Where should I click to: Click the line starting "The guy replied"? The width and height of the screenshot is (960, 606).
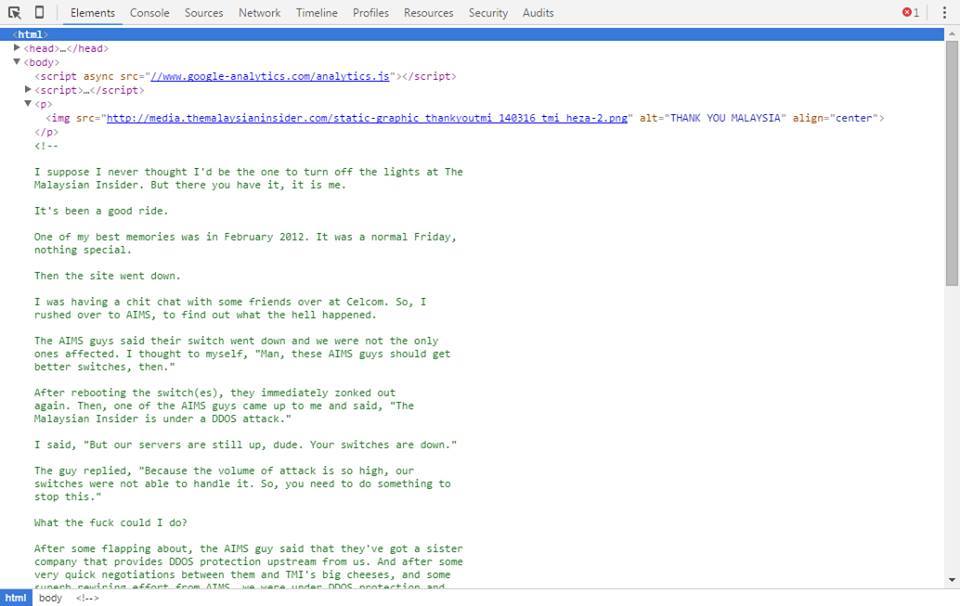(x=224, y=470)
